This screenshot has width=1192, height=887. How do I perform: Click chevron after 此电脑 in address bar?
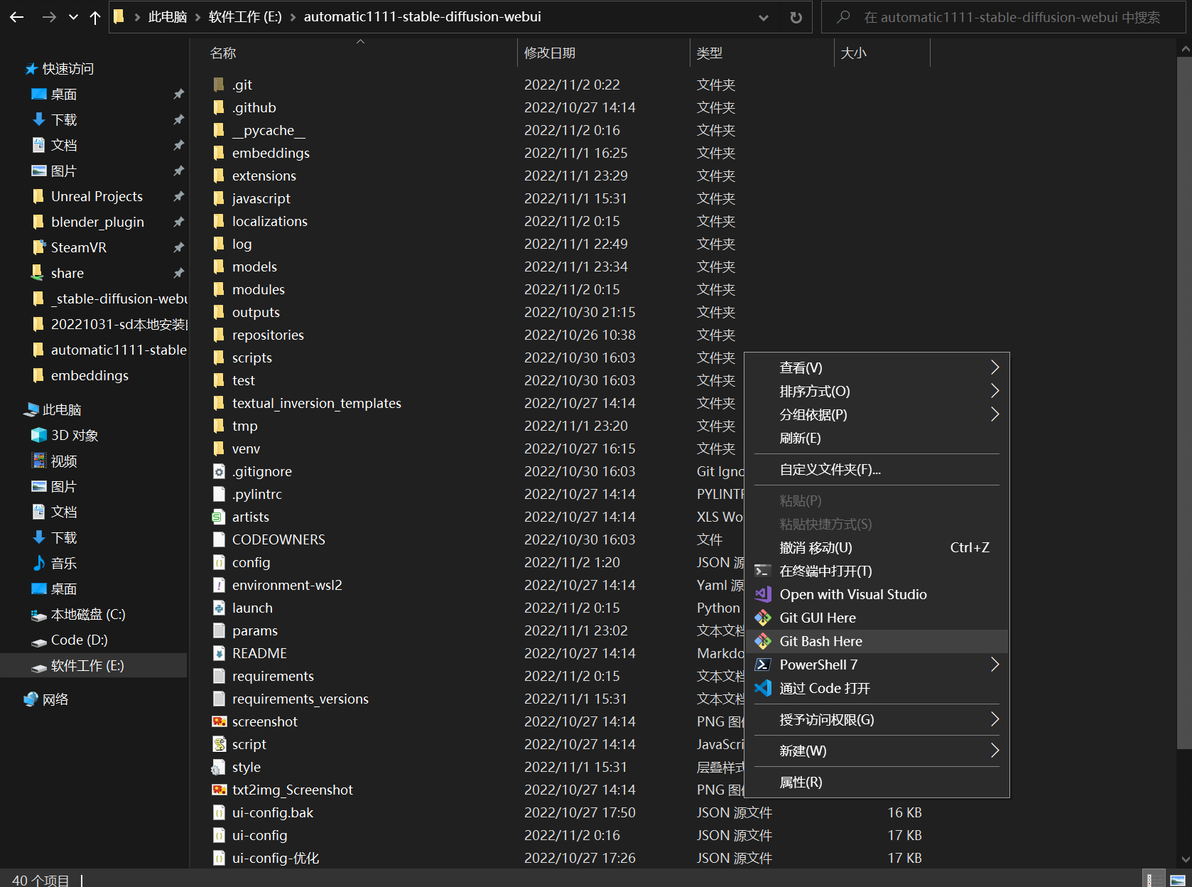[198, 17]
